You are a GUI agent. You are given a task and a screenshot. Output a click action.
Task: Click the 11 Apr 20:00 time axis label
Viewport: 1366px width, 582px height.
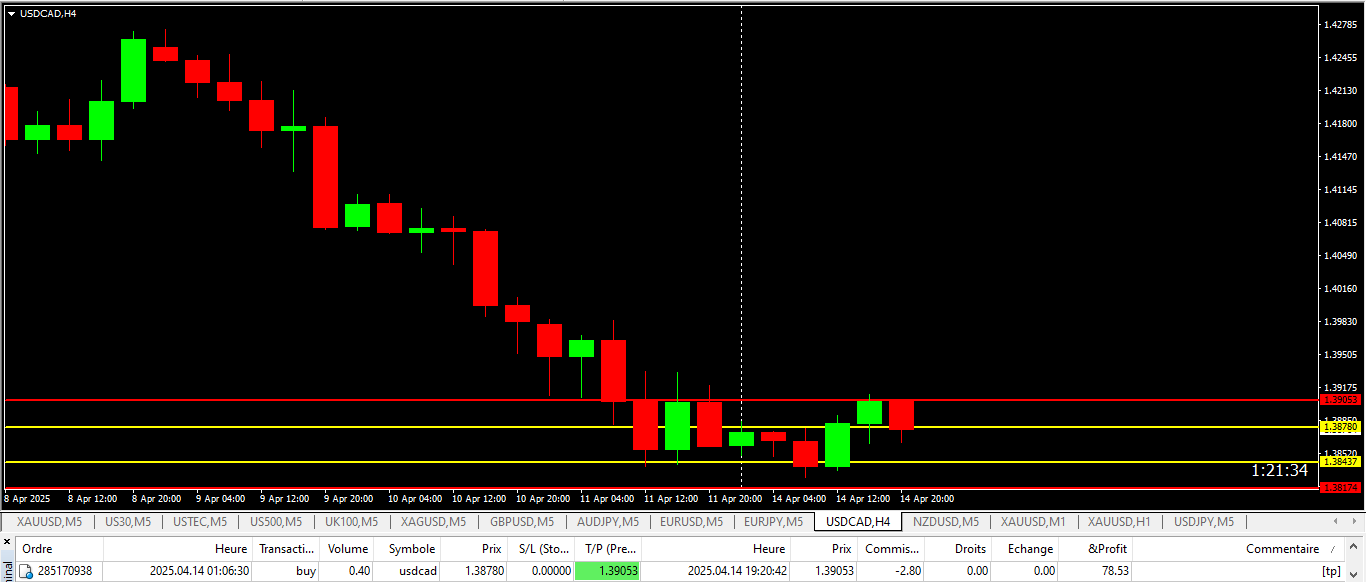point(735,498)
